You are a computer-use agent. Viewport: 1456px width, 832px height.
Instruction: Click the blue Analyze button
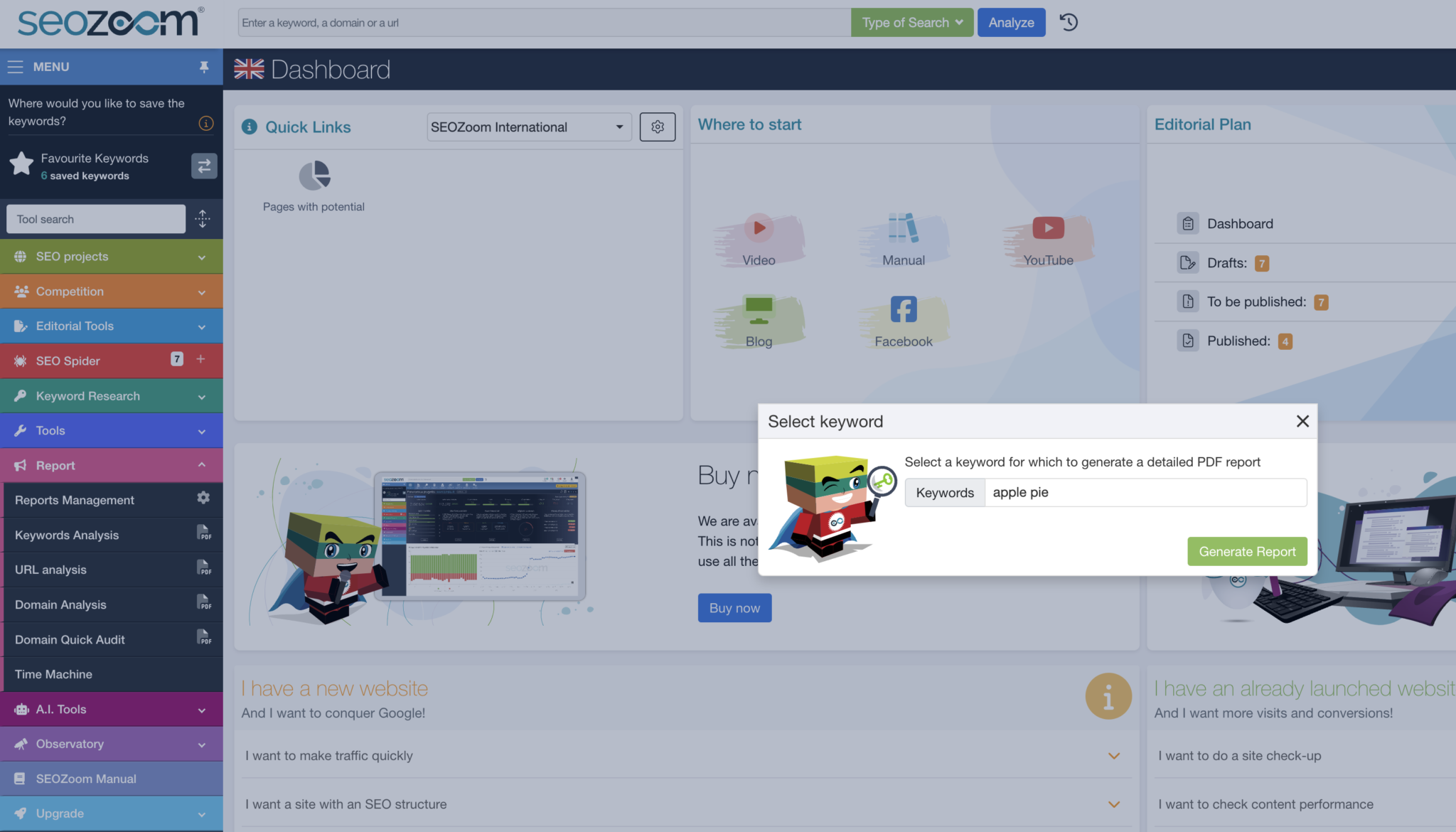point(1011,23)
